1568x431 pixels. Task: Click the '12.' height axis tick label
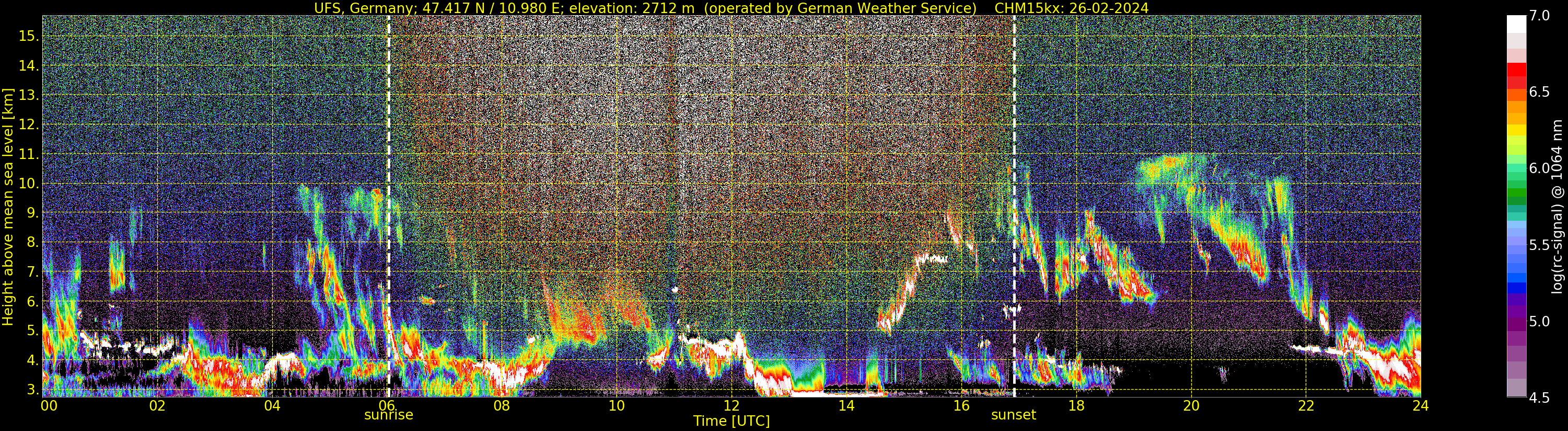coord(29,124)
